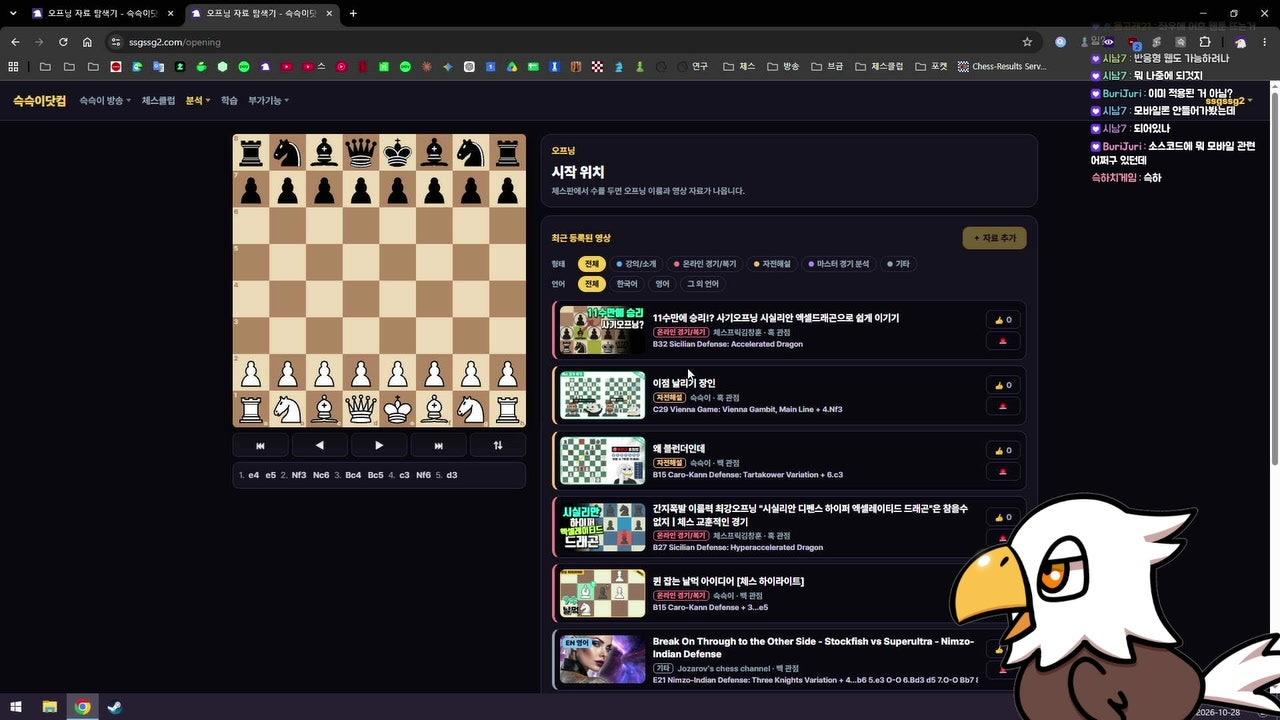Like the Hyperaccelerated Dragon video

coord(1003,517)
